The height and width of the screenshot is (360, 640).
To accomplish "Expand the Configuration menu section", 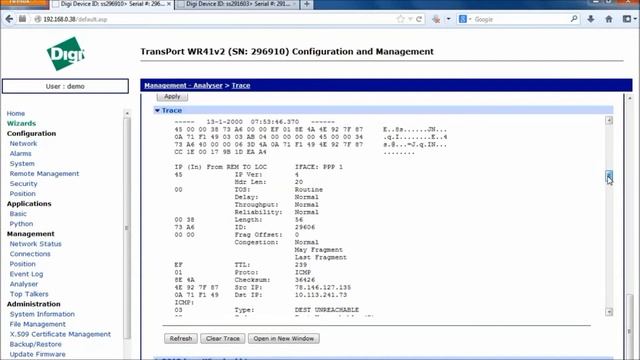I will pos(31,133).
